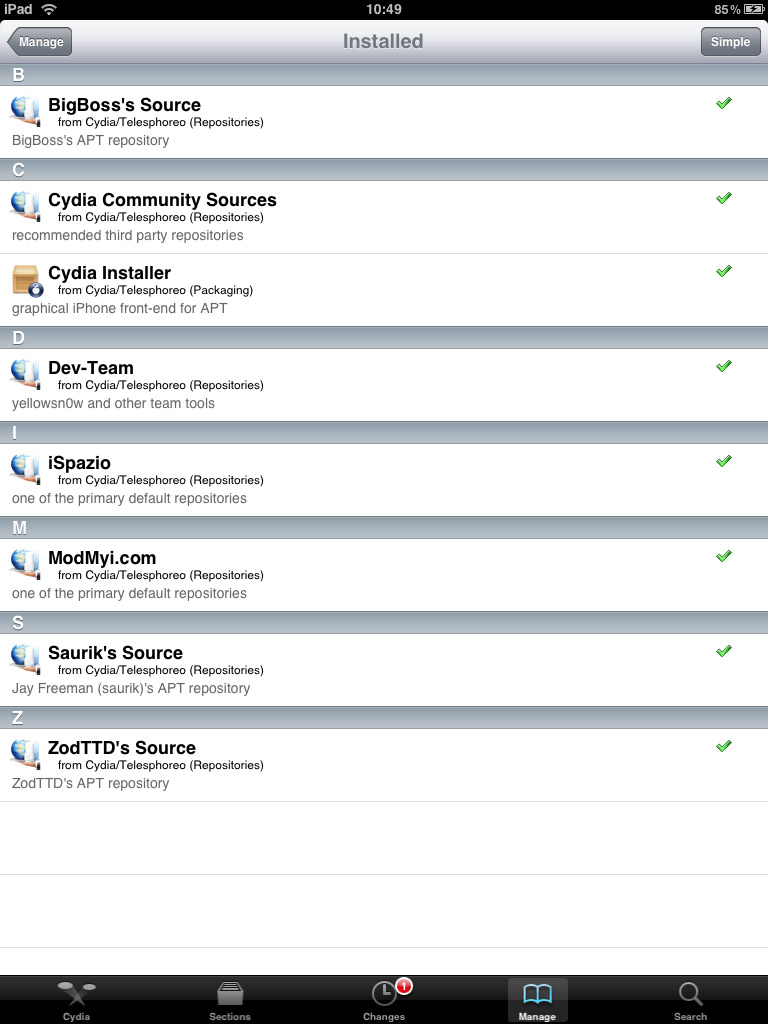This screenshot has height=1024, width=768.
Task: Tap the Cydia Community Sources icon
Action: [x=25, y=205]
